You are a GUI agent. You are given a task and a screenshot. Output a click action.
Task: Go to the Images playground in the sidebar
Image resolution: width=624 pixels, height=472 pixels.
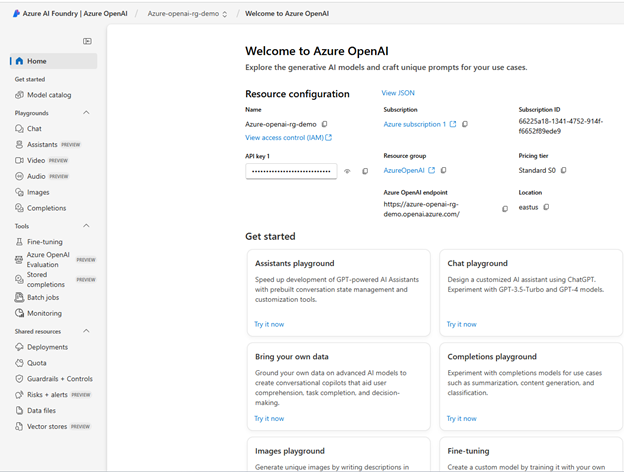tap(38, 192)
